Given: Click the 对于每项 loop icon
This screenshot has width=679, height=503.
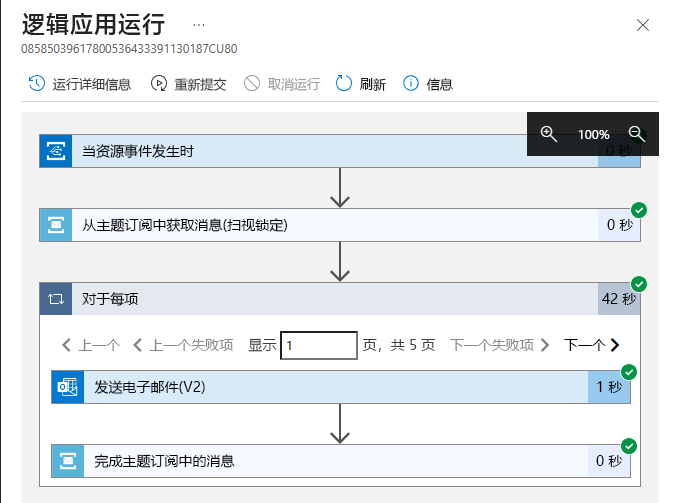Looking at the screenshot, I should point(56,299).
